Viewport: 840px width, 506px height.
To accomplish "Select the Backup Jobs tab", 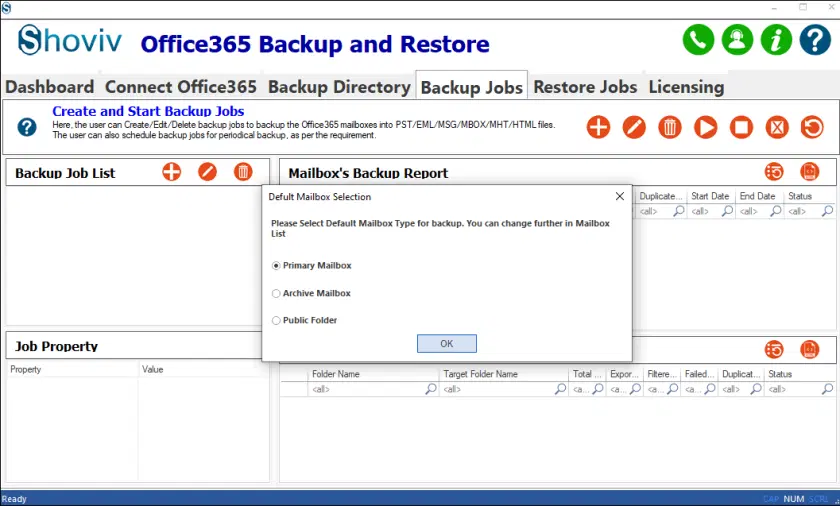I will [471, 87].
